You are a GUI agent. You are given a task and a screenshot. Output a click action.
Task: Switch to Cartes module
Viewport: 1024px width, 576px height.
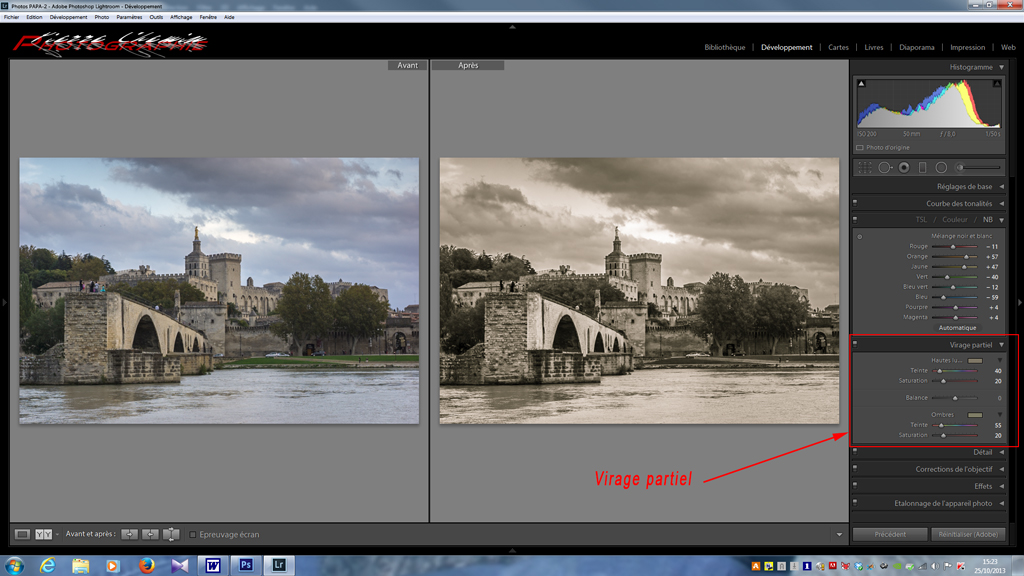click(x=838, y=48)
